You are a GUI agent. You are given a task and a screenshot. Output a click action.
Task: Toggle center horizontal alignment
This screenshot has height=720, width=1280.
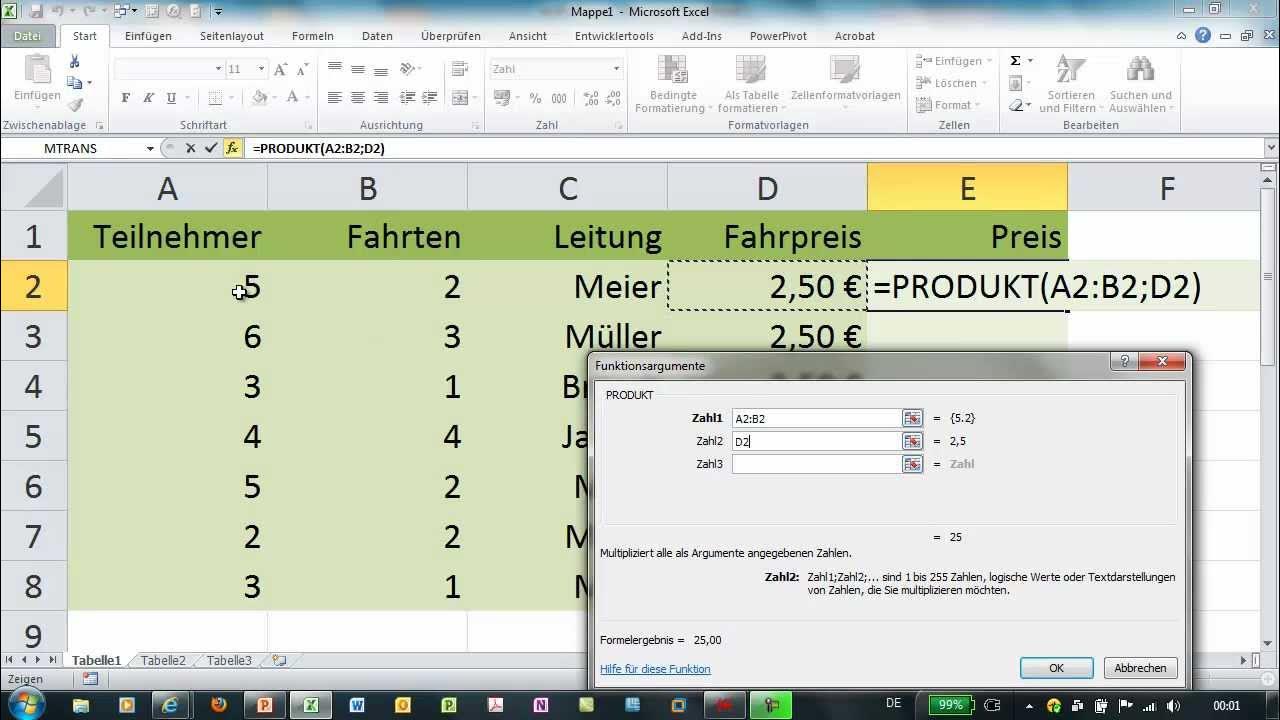click(x=358, y=98)
